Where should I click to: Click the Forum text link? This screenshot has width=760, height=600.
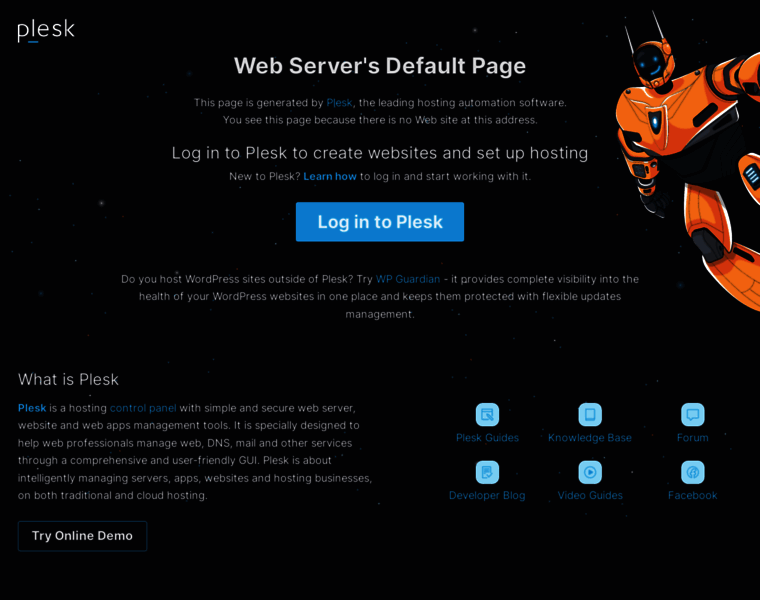[x=693, y=438]
